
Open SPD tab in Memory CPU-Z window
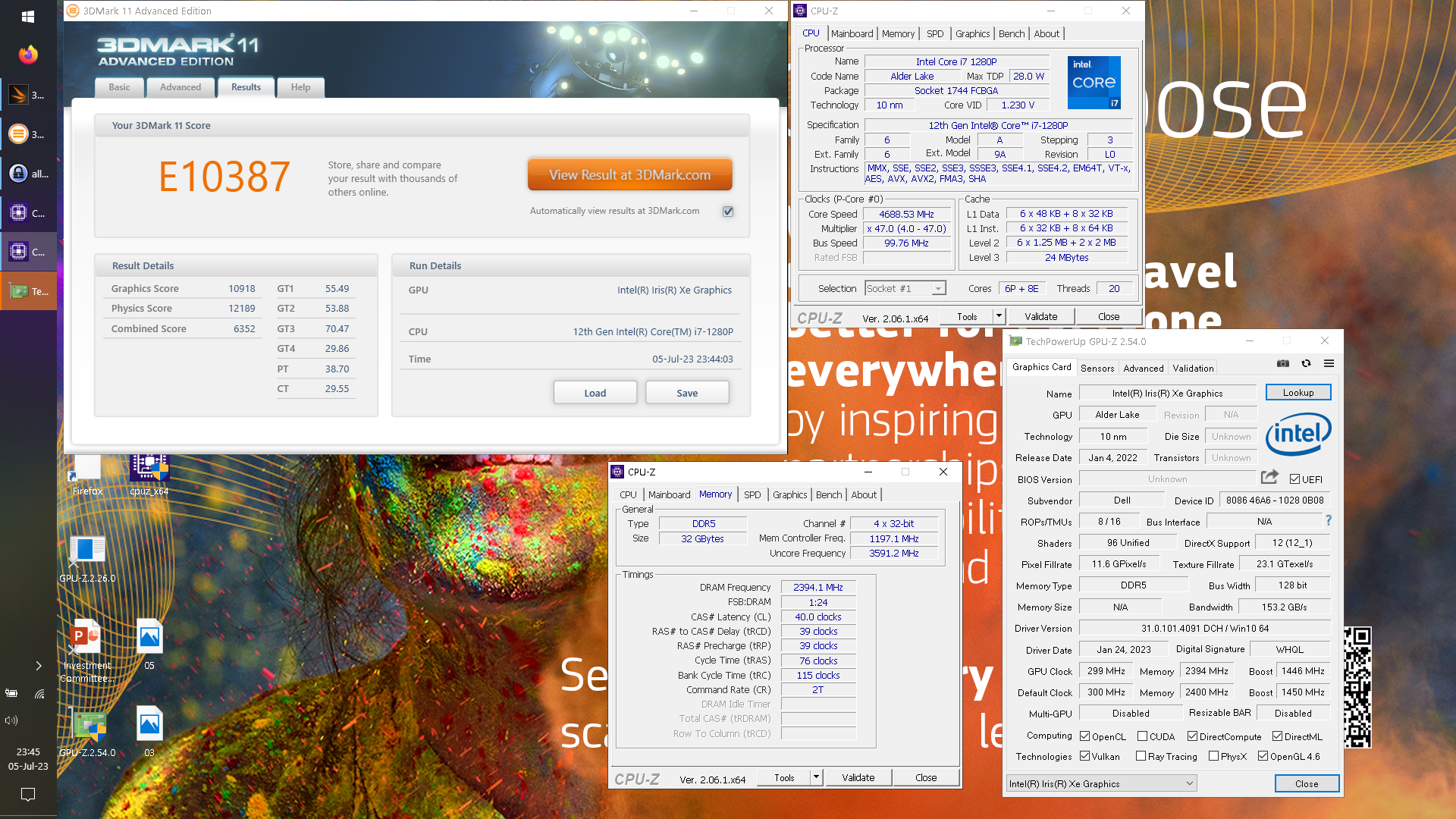click(x=752, y=494)
